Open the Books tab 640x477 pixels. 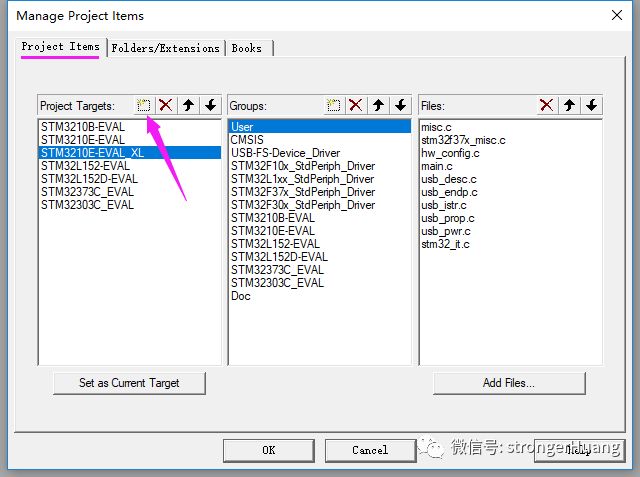[247, 48]
